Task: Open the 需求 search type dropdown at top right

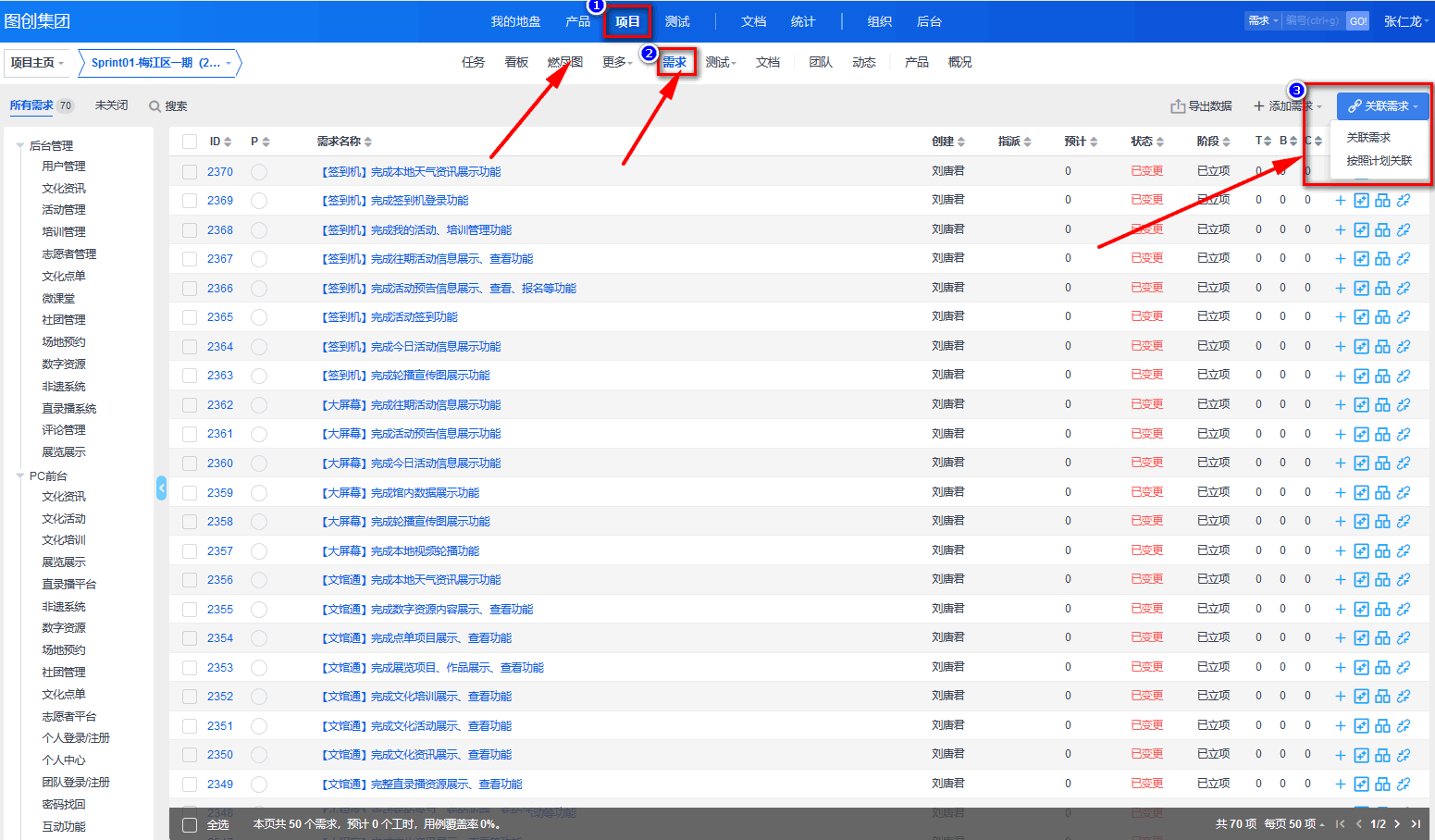Action: 1263,20
